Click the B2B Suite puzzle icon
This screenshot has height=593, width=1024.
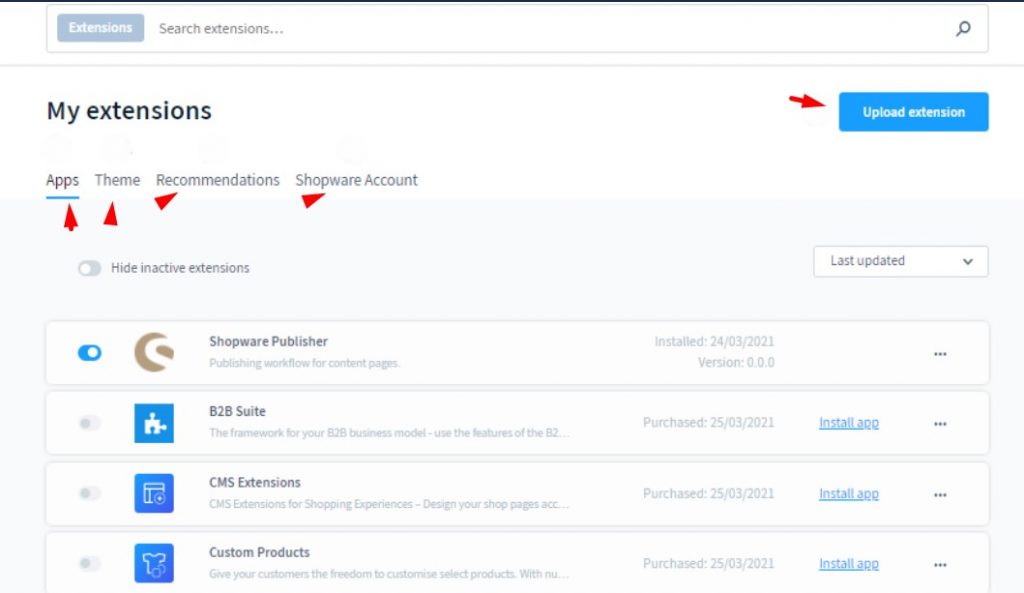pos(154,423)
